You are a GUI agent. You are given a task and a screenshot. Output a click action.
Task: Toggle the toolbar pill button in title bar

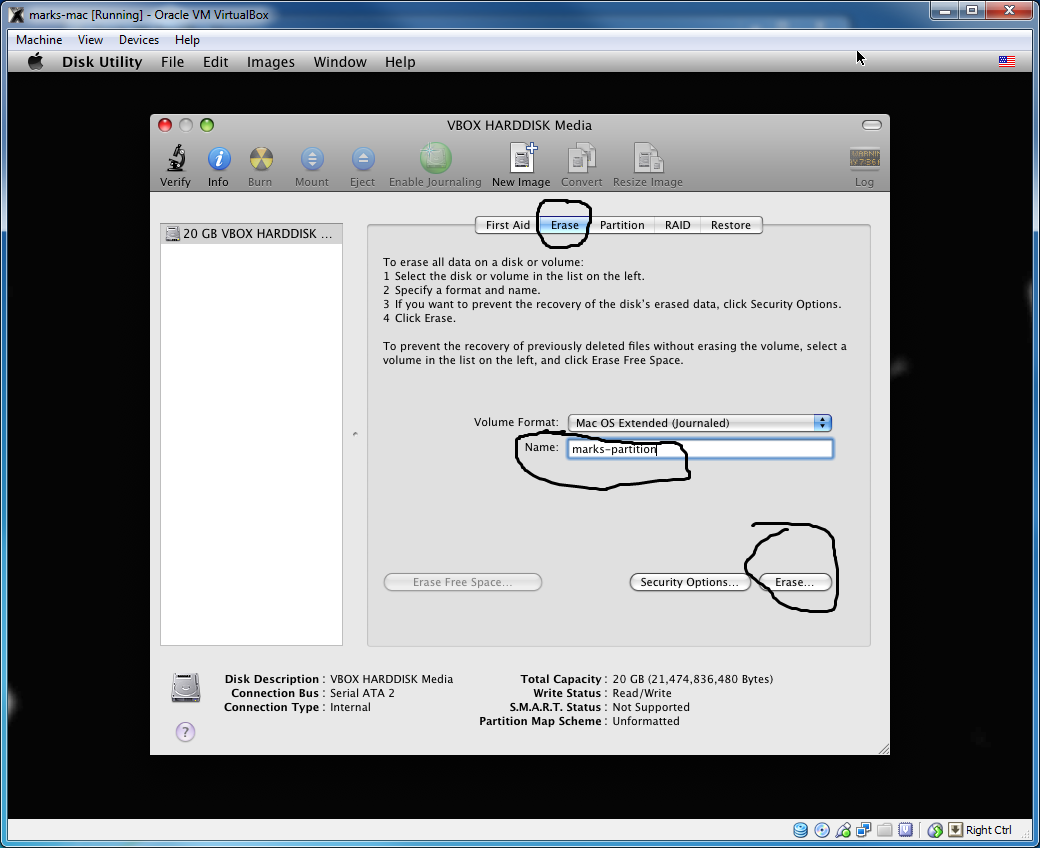coord(872,125)
